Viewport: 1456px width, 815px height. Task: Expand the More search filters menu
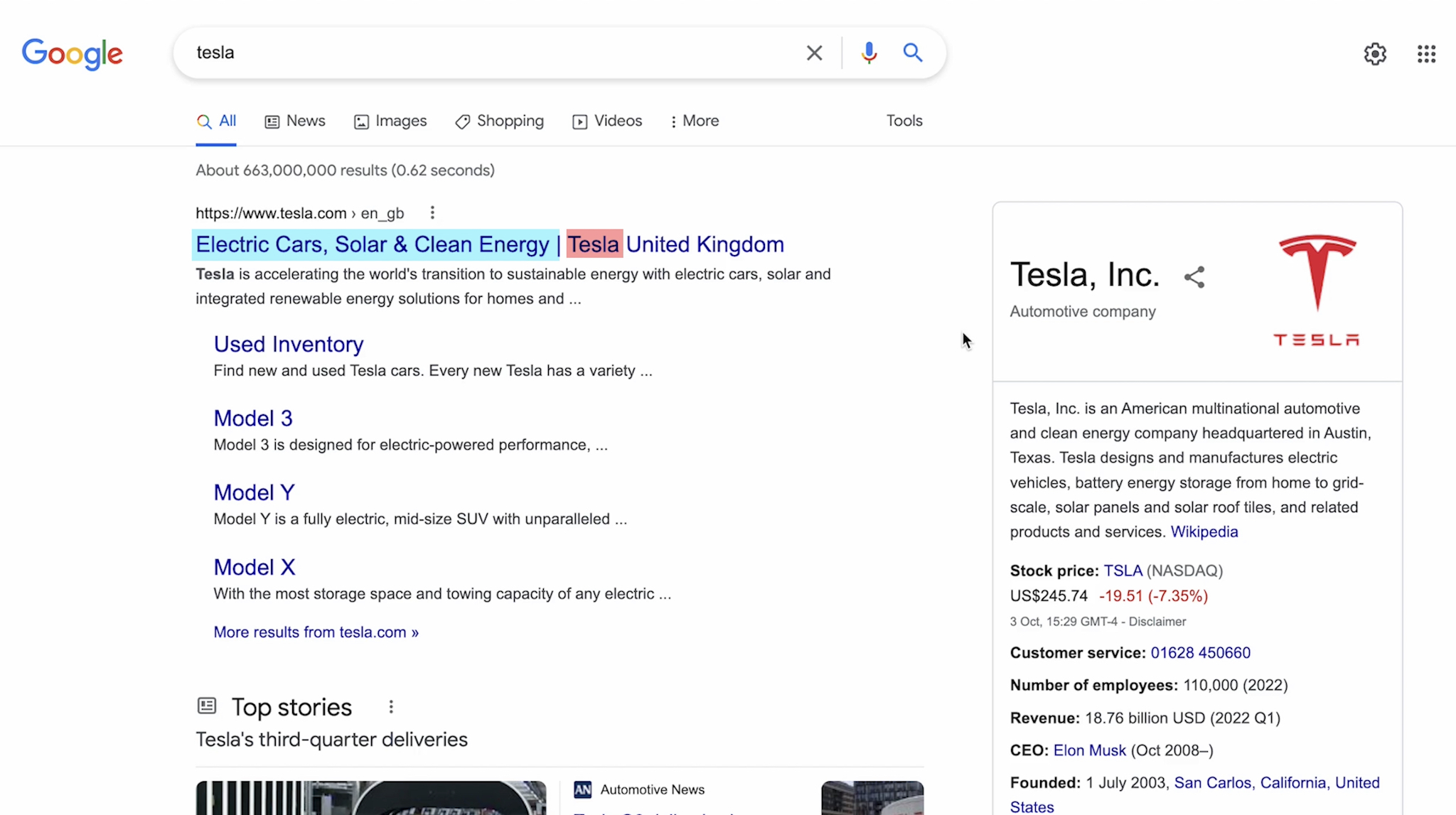point(694,122)
